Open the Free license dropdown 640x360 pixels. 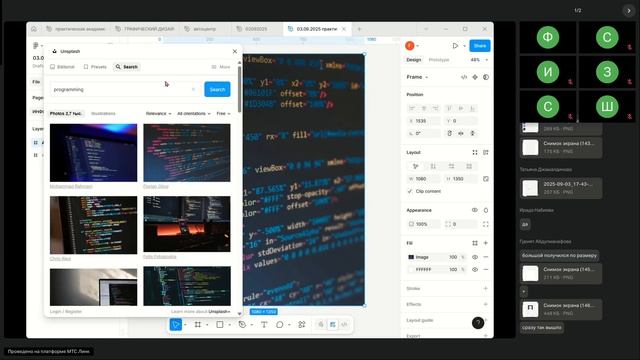point(223,113)
